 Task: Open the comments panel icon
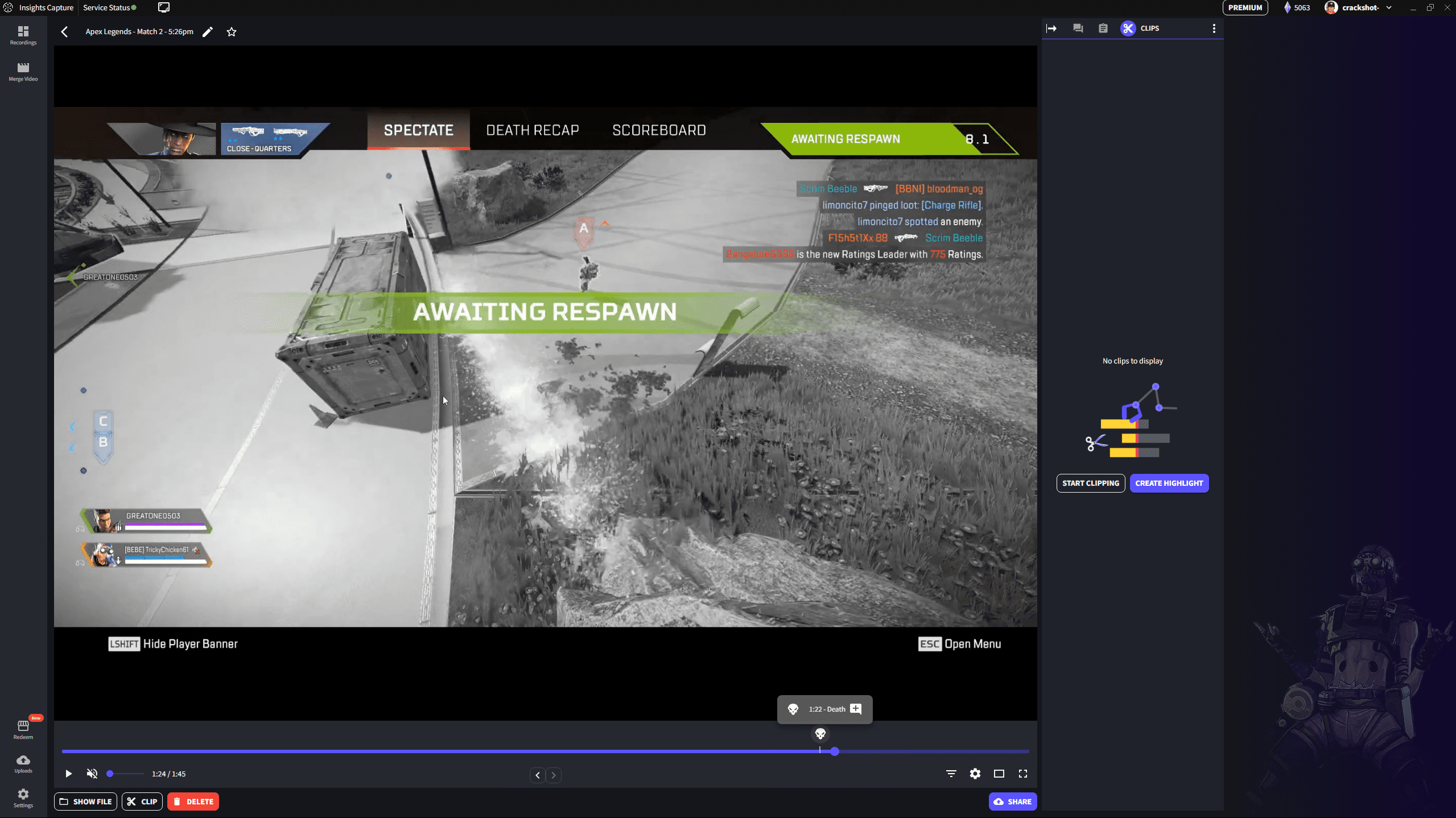1077,28
